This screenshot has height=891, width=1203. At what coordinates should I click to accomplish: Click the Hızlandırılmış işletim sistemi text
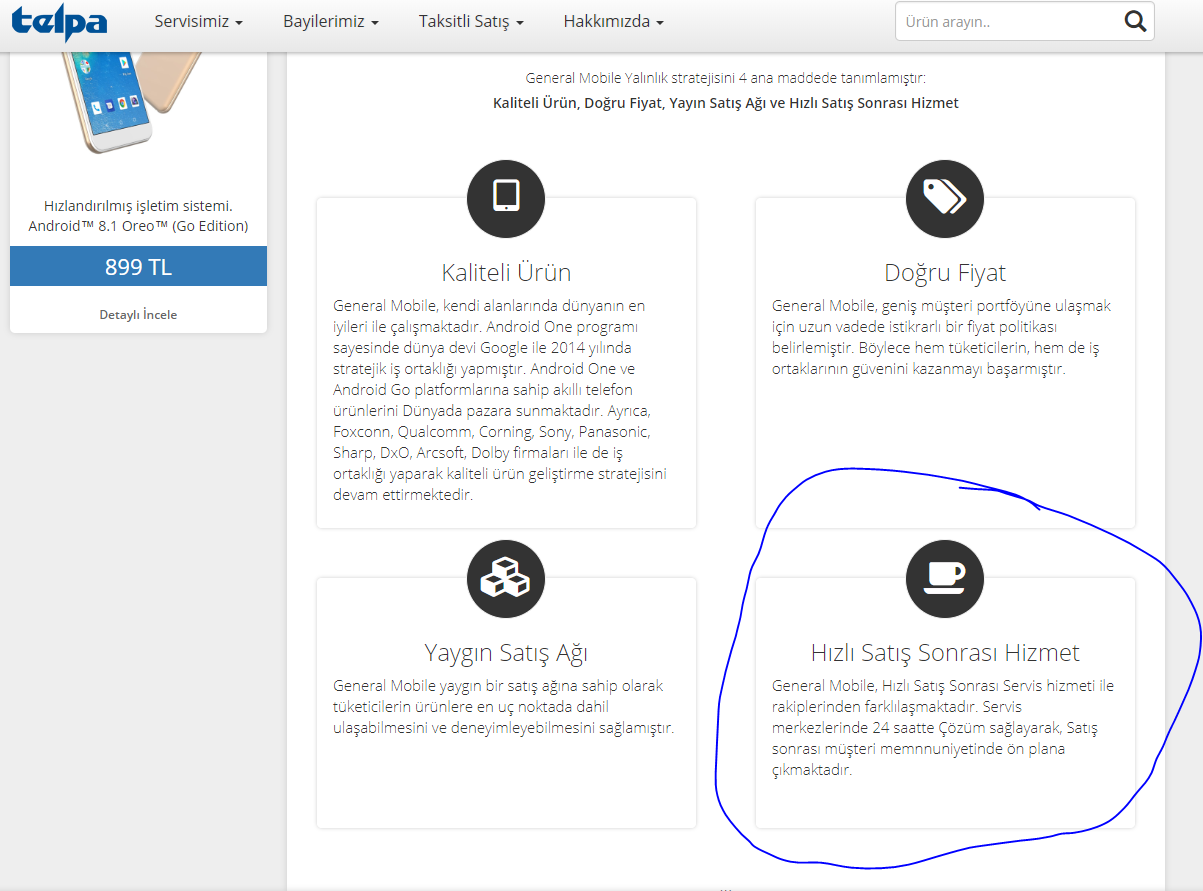pos(138,206)
